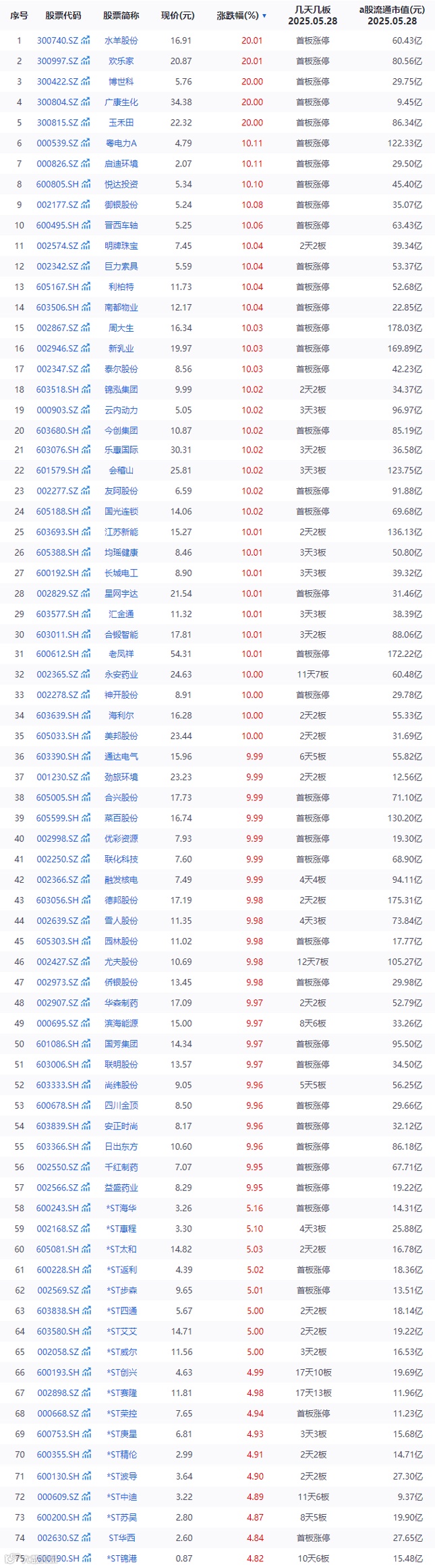The height and width of the screenshot is (1568, 435).
Task: Select 12天7板 cell for 尤夫股份
Action: pyautogui.click(x=313, y=962)
